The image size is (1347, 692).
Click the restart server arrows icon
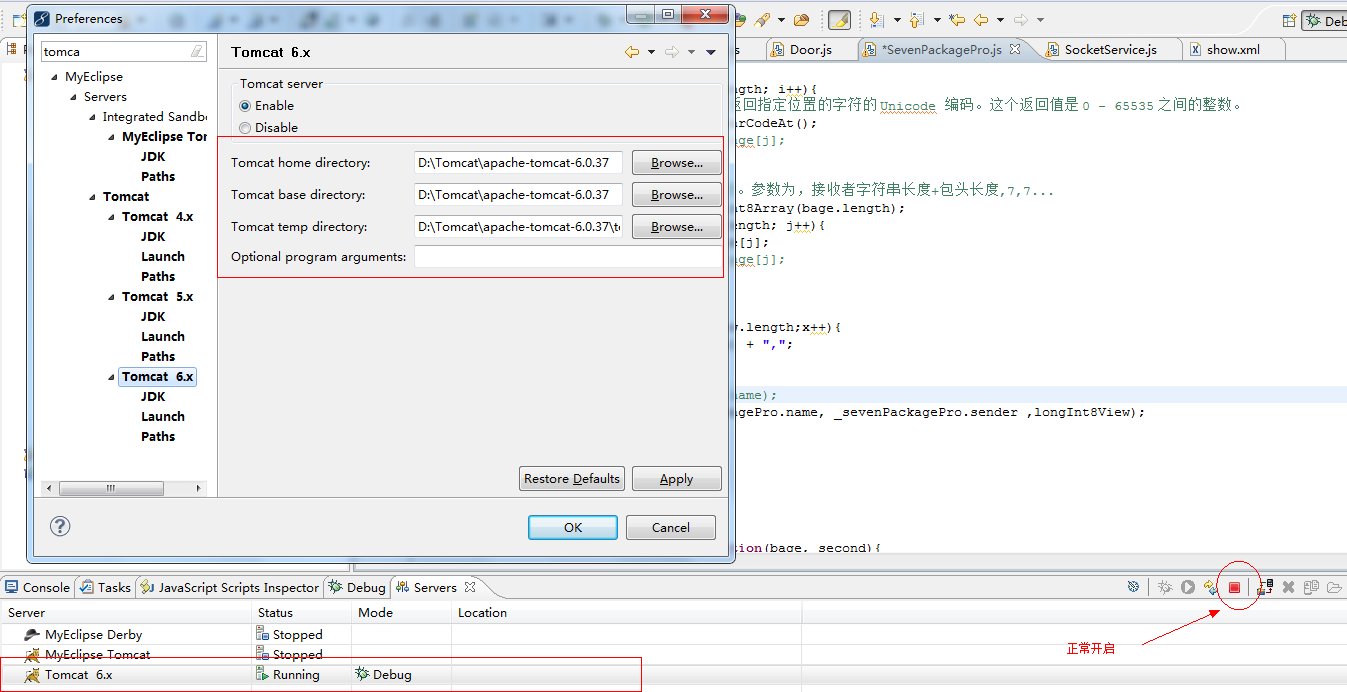click(1211, 588)
